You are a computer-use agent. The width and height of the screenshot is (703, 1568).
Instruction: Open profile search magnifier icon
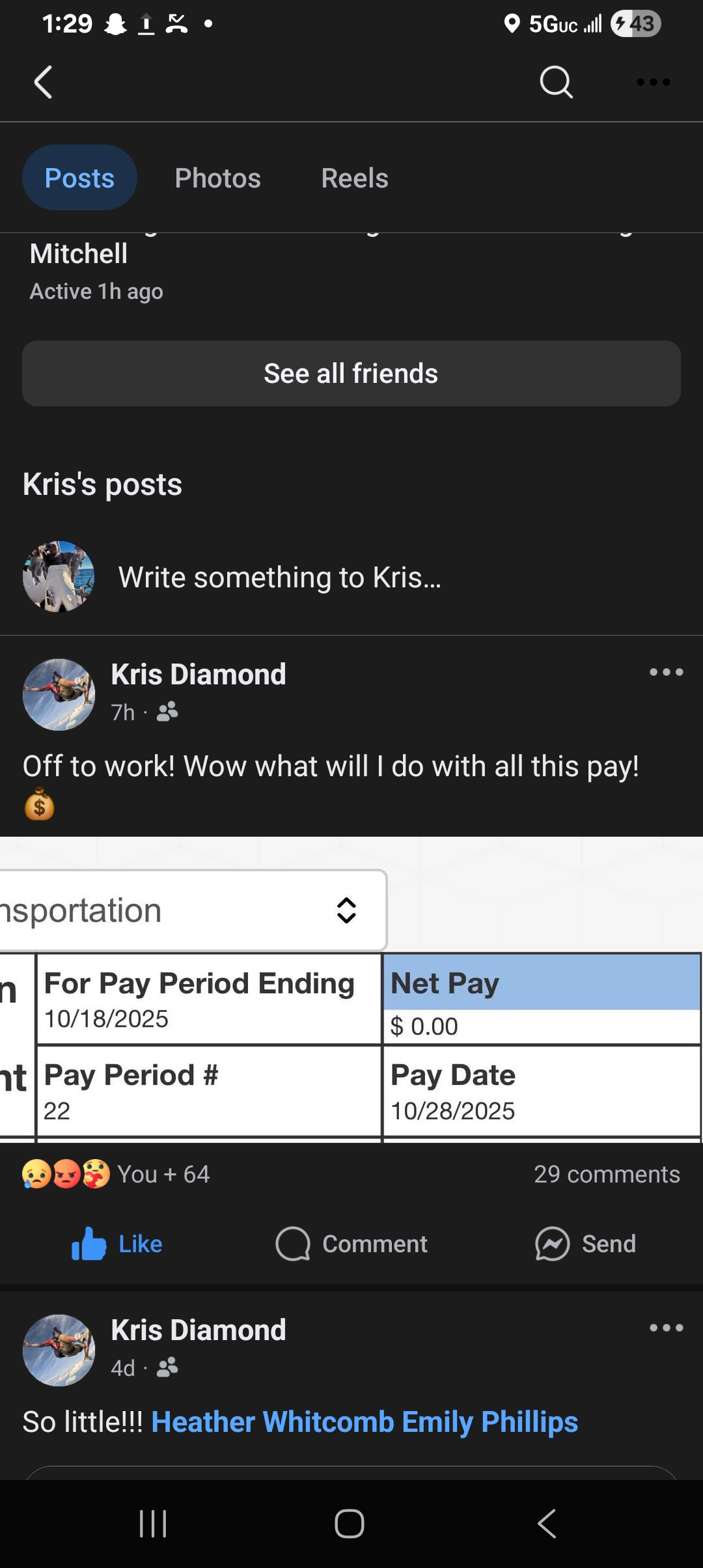(556, 82)
